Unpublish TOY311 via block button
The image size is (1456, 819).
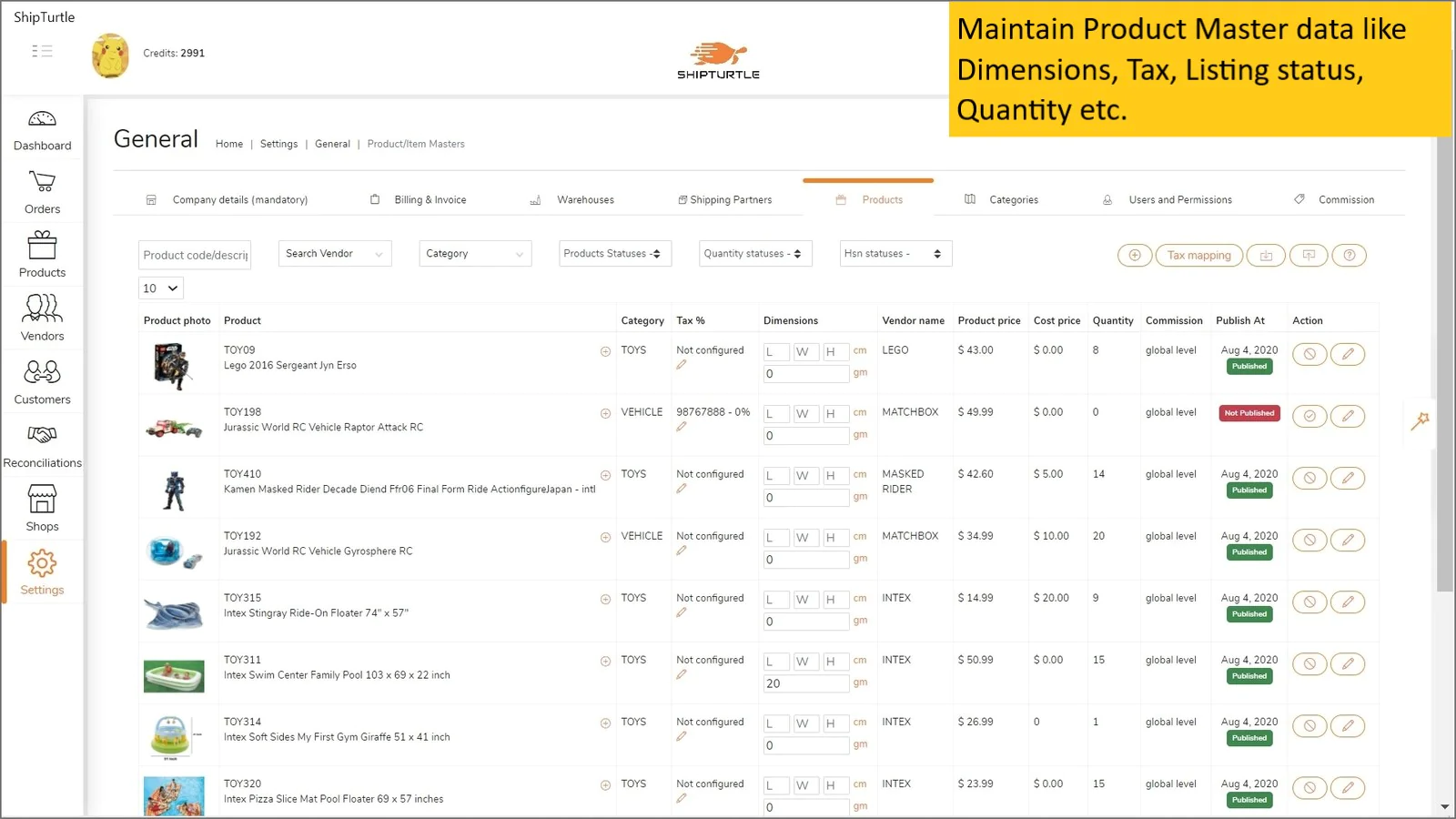coord(1309,663)
